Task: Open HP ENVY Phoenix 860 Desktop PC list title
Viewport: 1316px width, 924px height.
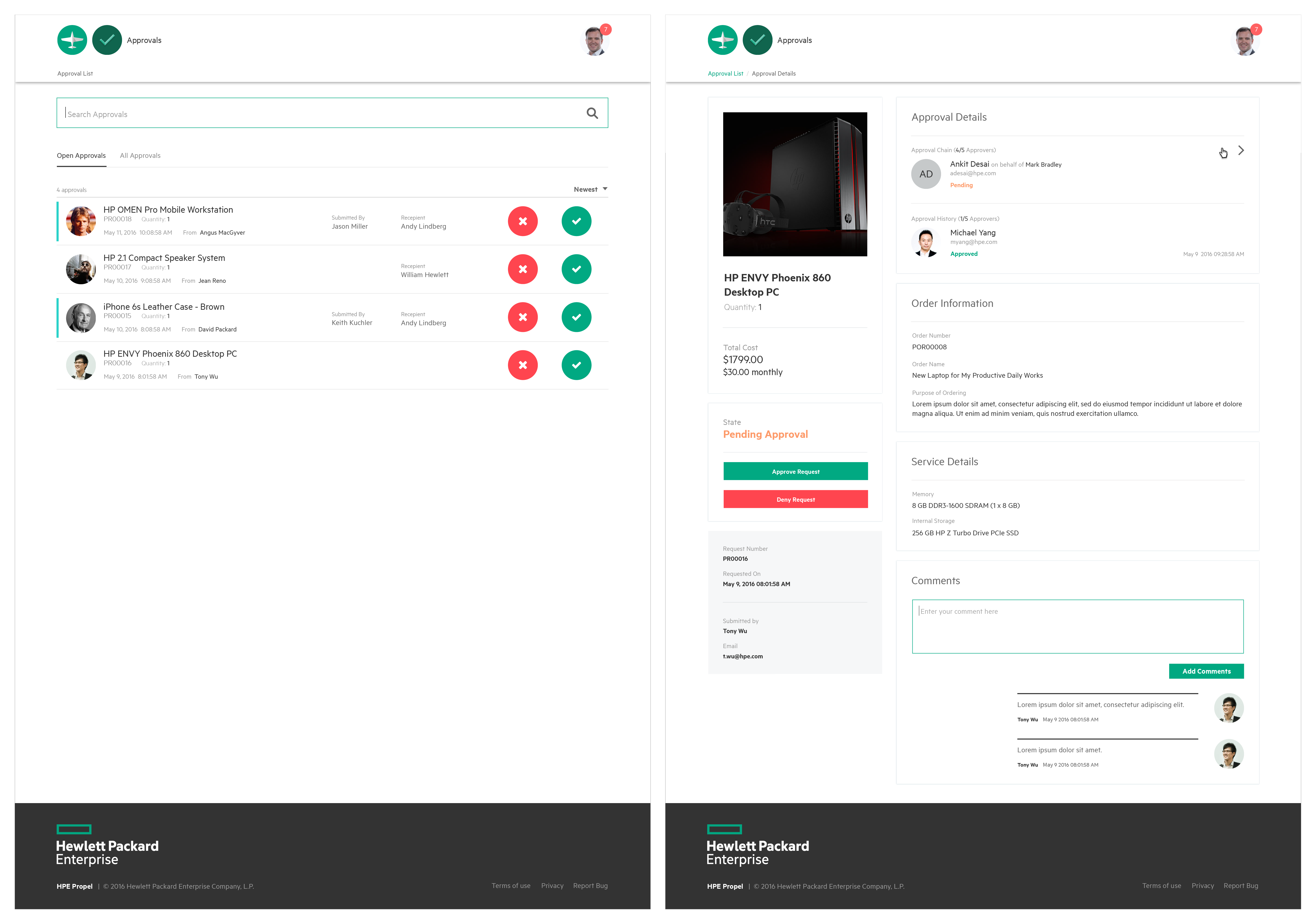Action: [x=170, y=354]
